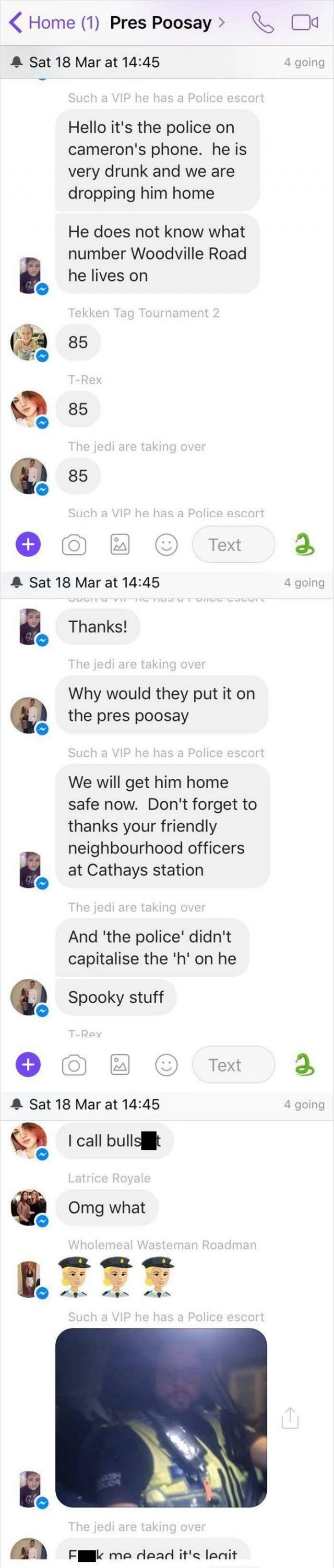Viewport: 334px width, 1568px height.
Task: Tap the back arrow to Home
Action: tap(16, 22)
